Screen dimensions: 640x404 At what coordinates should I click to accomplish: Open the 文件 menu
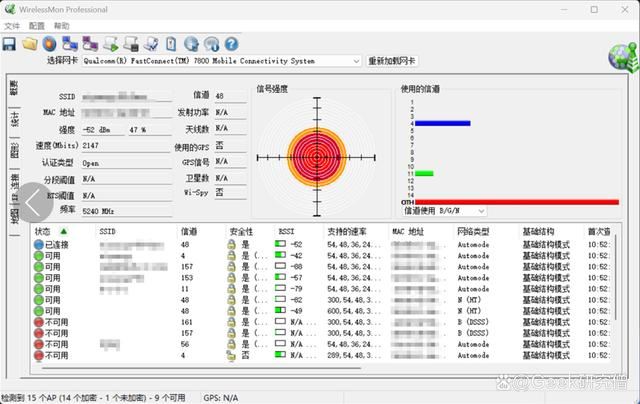click(x=12, y=25)
